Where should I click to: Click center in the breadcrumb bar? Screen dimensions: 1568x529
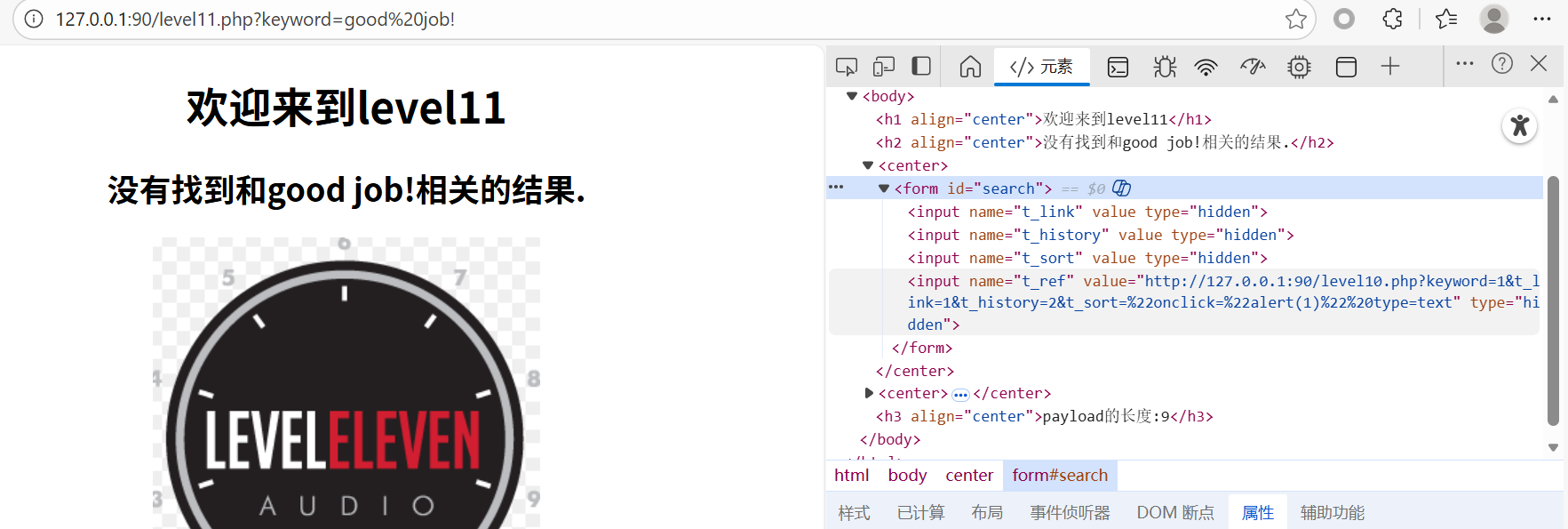969,476
